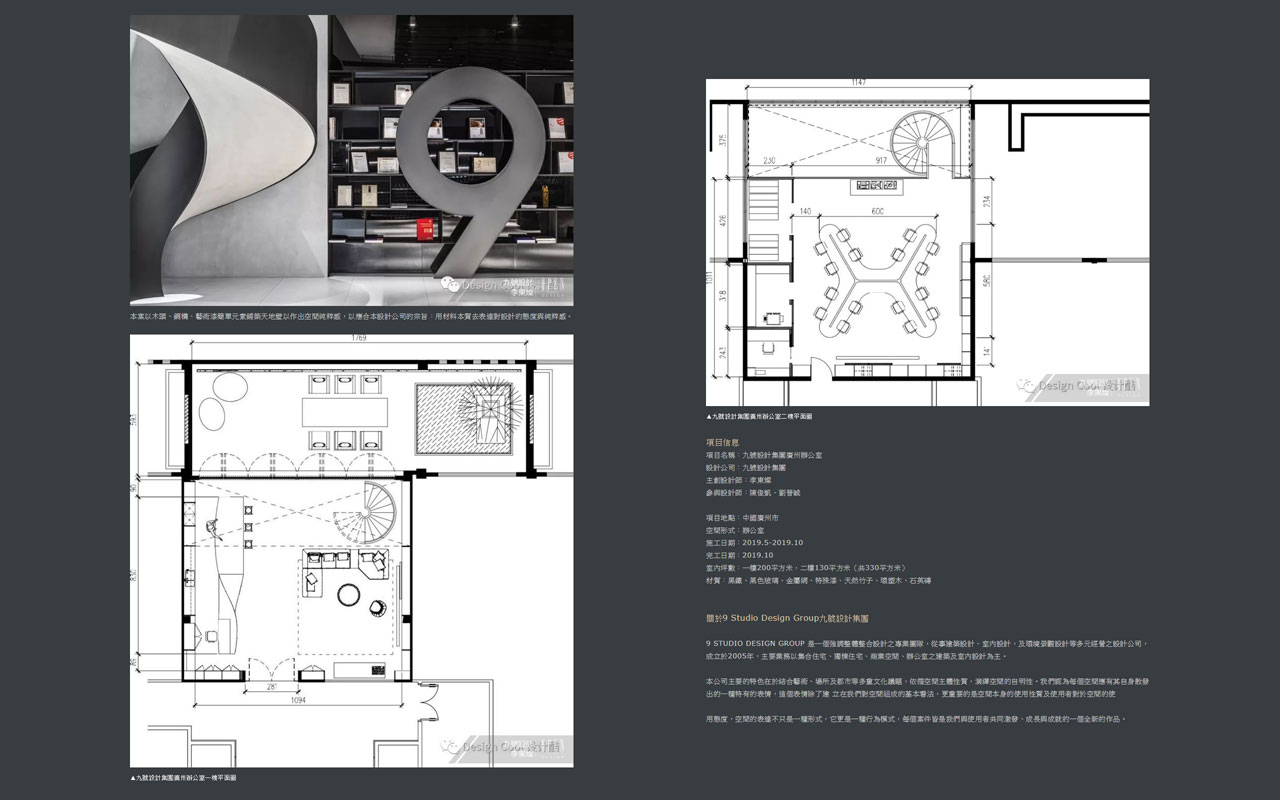Click the first-floor plan caption text
Viewport: 1280px width, 800px height.
(183, 777)
